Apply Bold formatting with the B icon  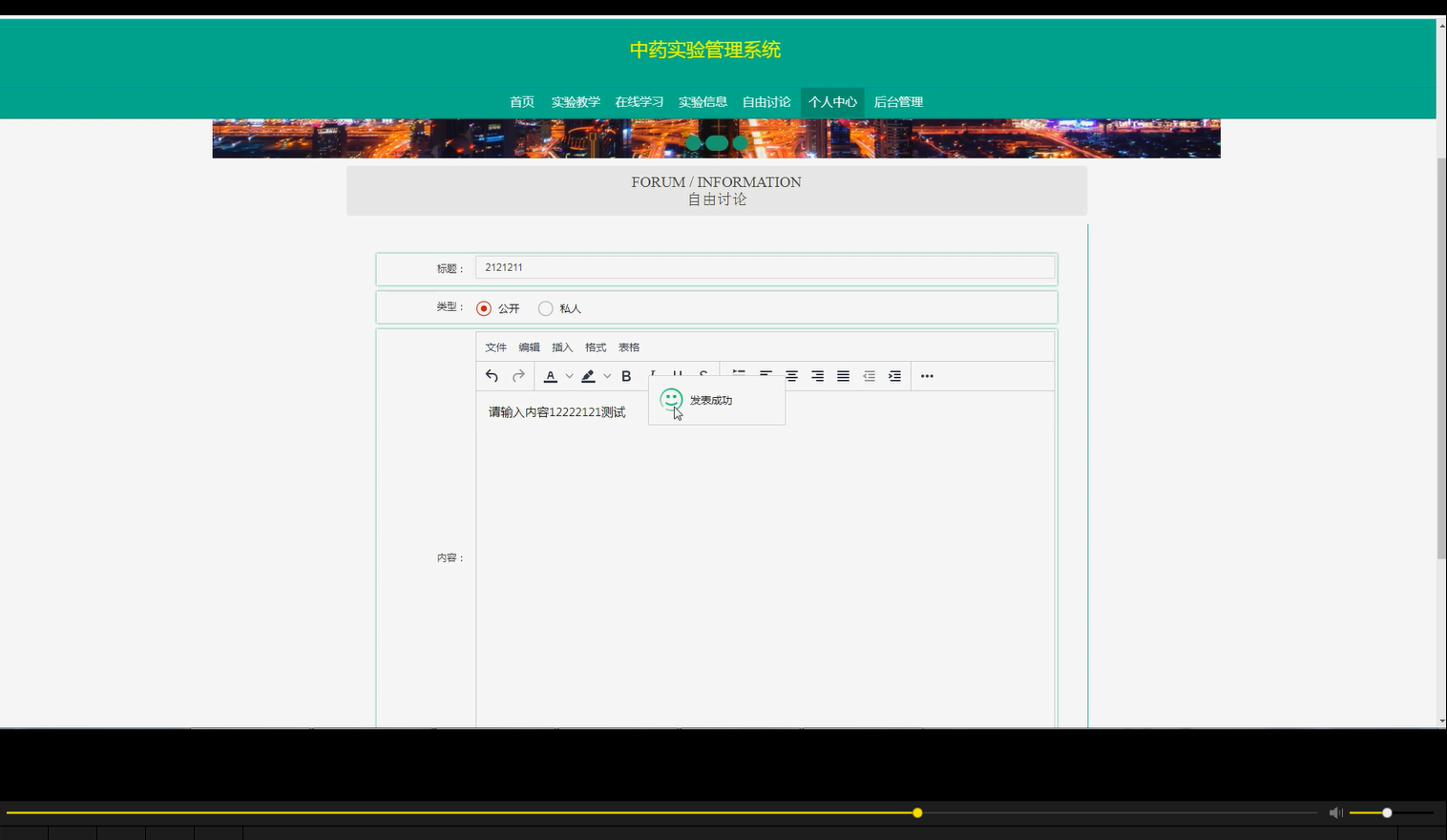(x=625, y=375)
